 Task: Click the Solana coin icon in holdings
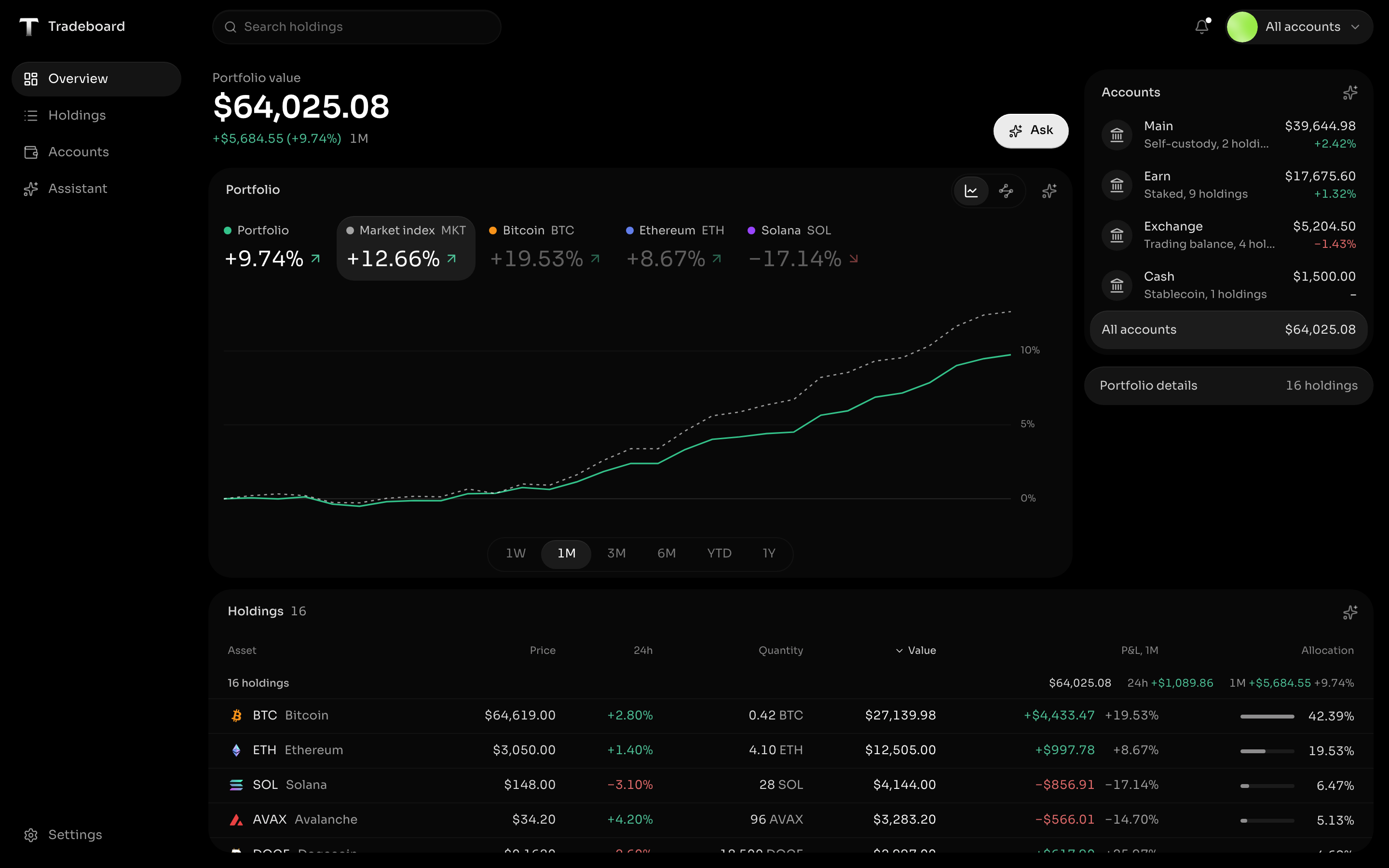tap(236, 786)
